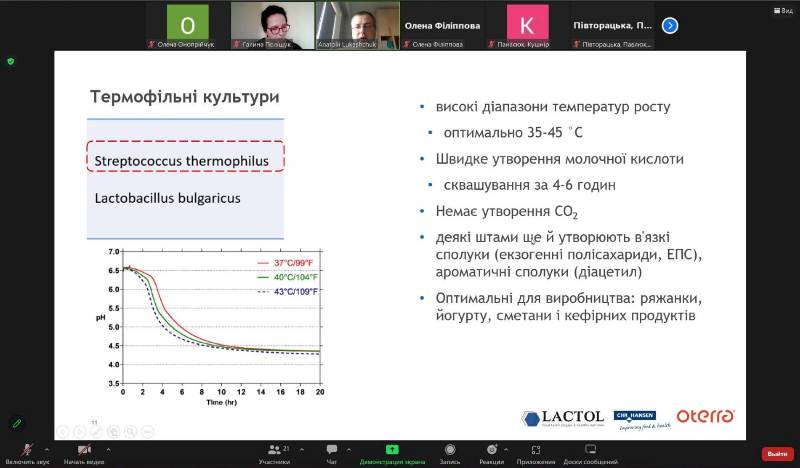Select Олена Онопрійчук participant tile
800x468 pixels.
(187, 26)
